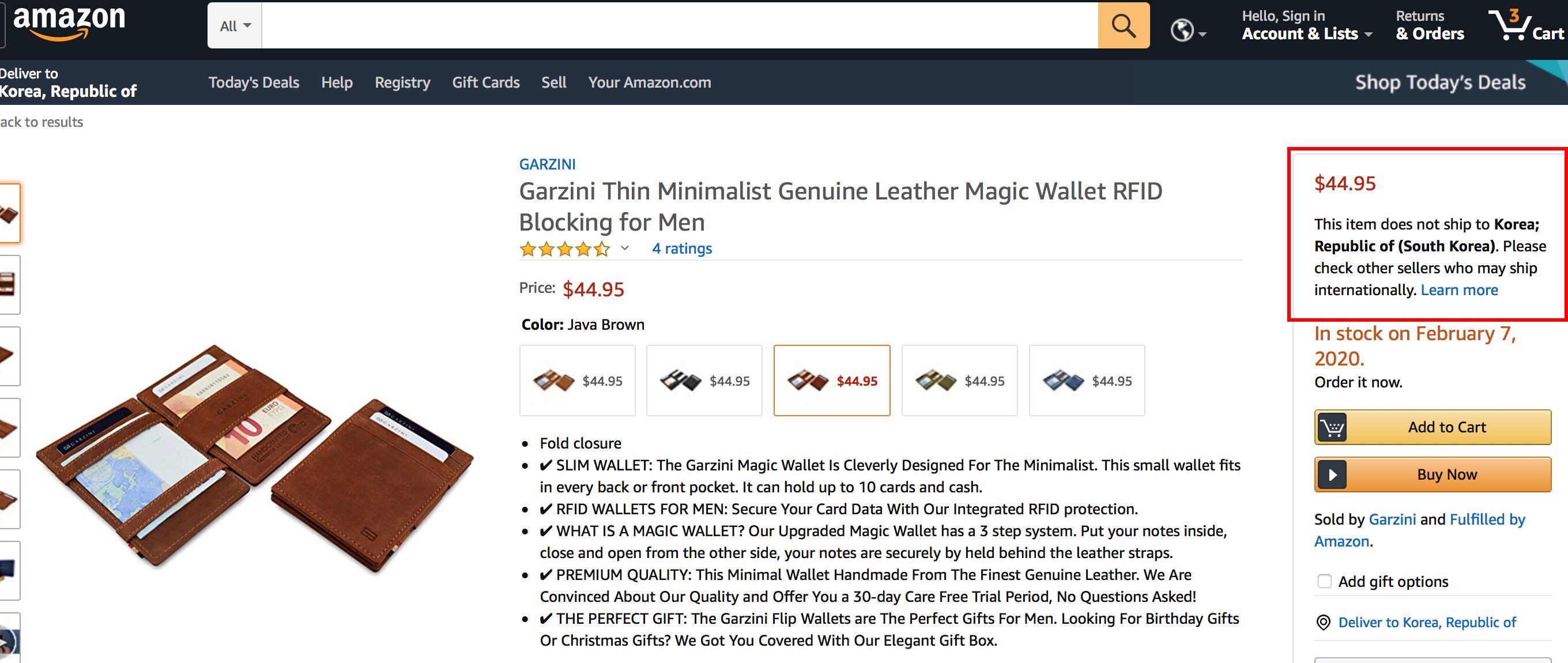Screen dimensions: 1568x663
Task: Expand the Account & Lists menu
Action: tap(1306, 33)
